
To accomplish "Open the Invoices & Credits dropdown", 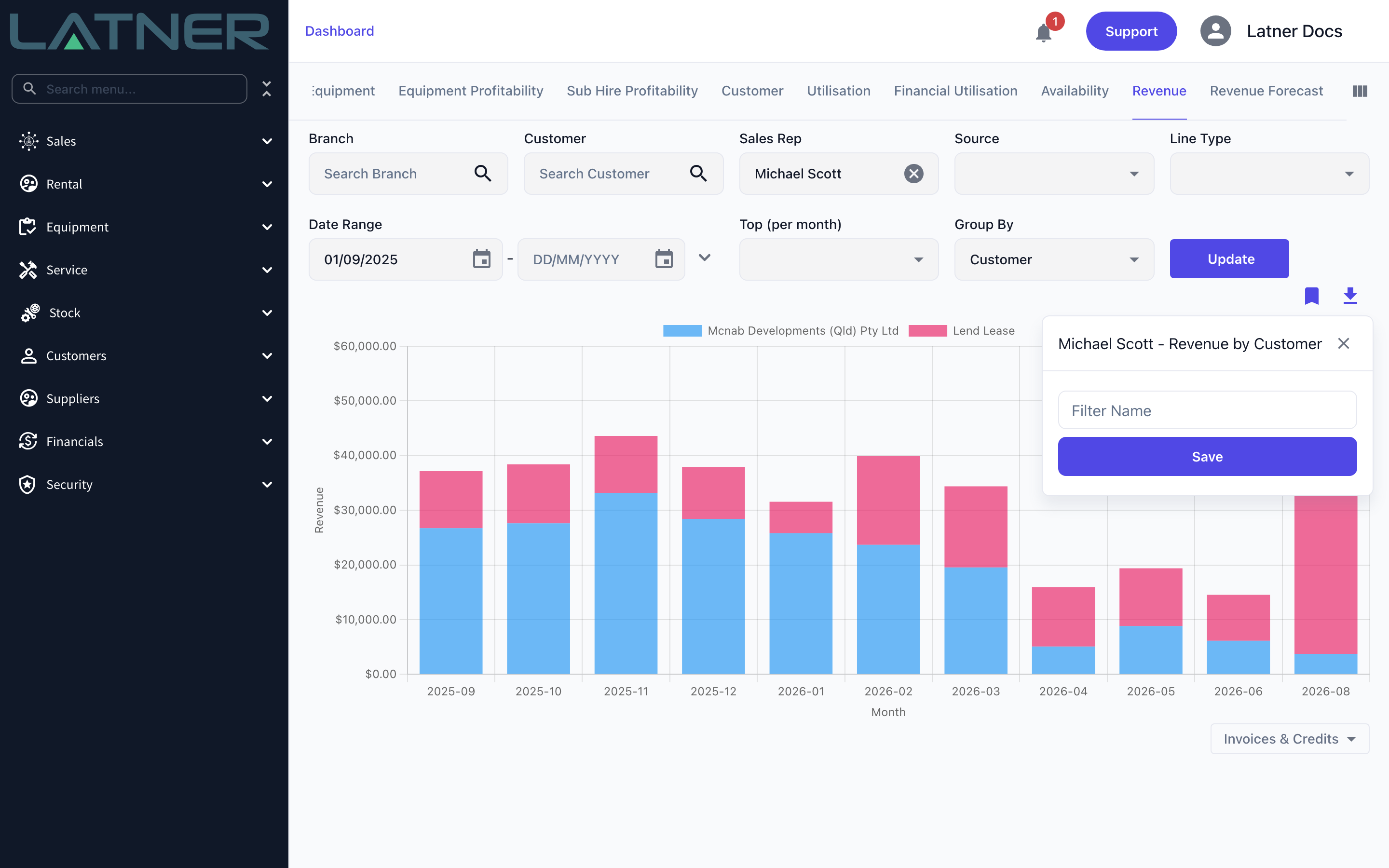I will pos(1290,739).
